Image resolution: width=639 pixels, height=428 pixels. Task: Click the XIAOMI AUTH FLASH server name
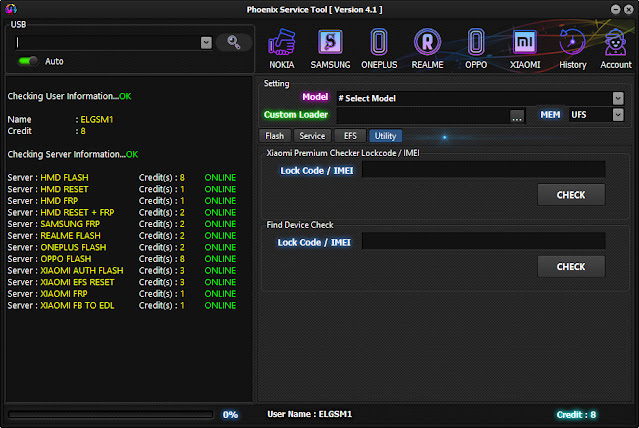coord(82,271)
